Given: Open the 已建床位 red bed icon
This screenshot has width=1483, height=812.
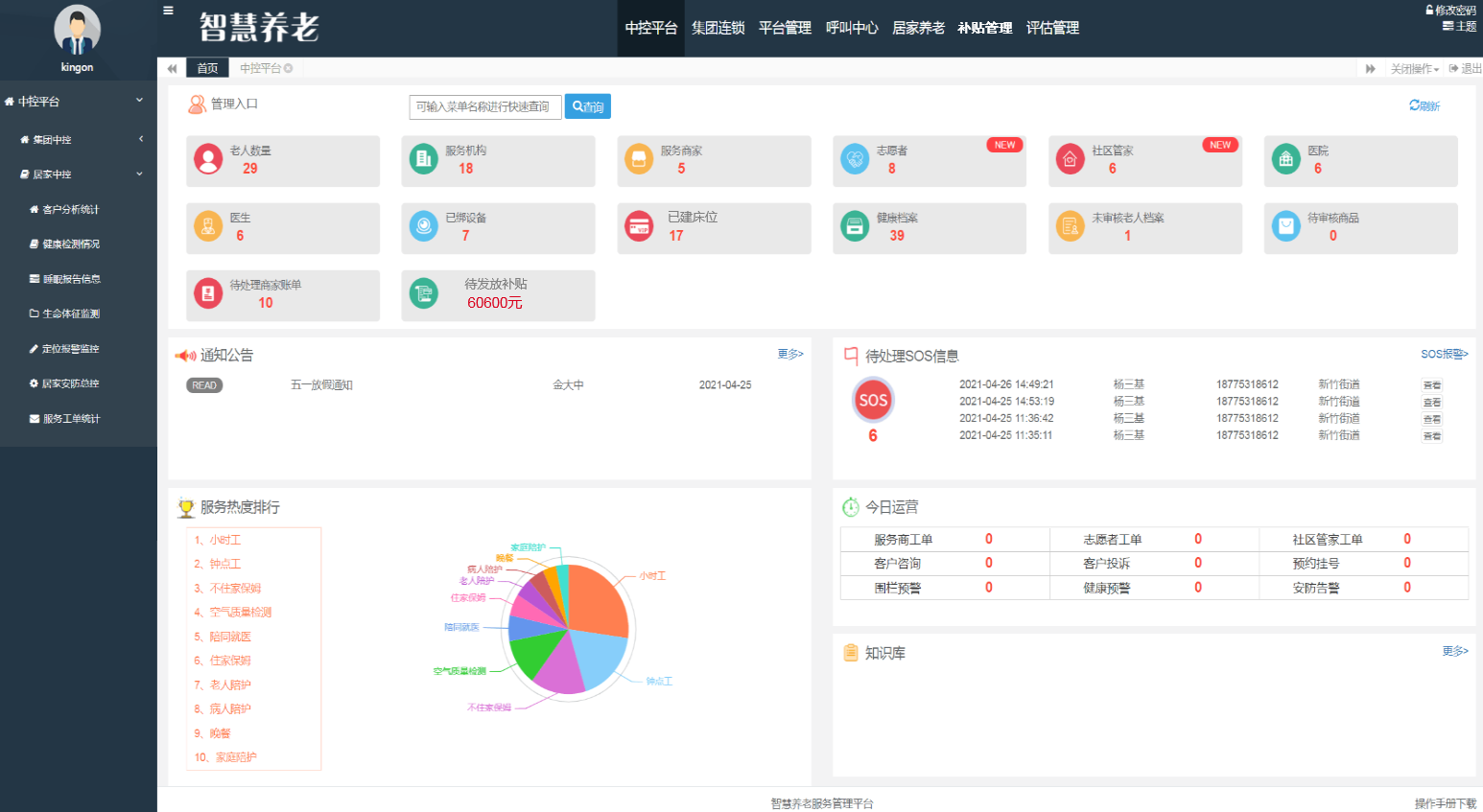Looking at the screenshot, I should 639,226.
